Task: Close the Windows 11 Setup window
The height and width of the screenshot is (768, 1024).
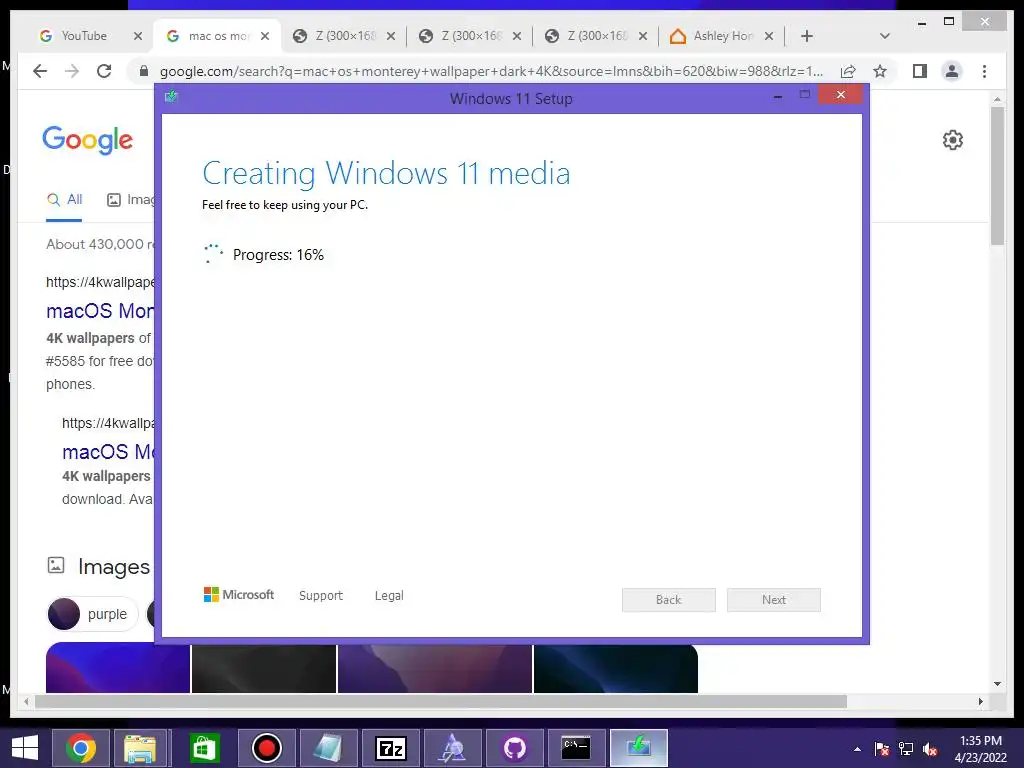Action: (x=840, y=95)
